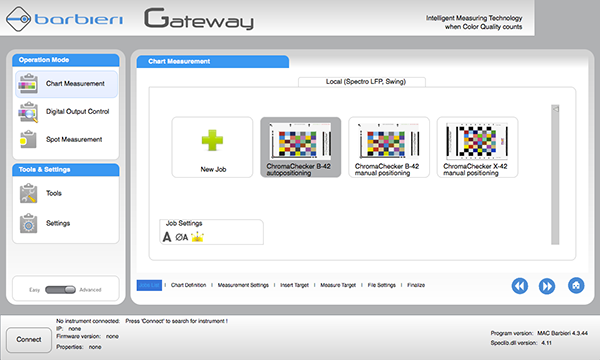600x360 pixels.
Task: Toggle the Easy/Advanced mode switch
Action: point(60,290)
